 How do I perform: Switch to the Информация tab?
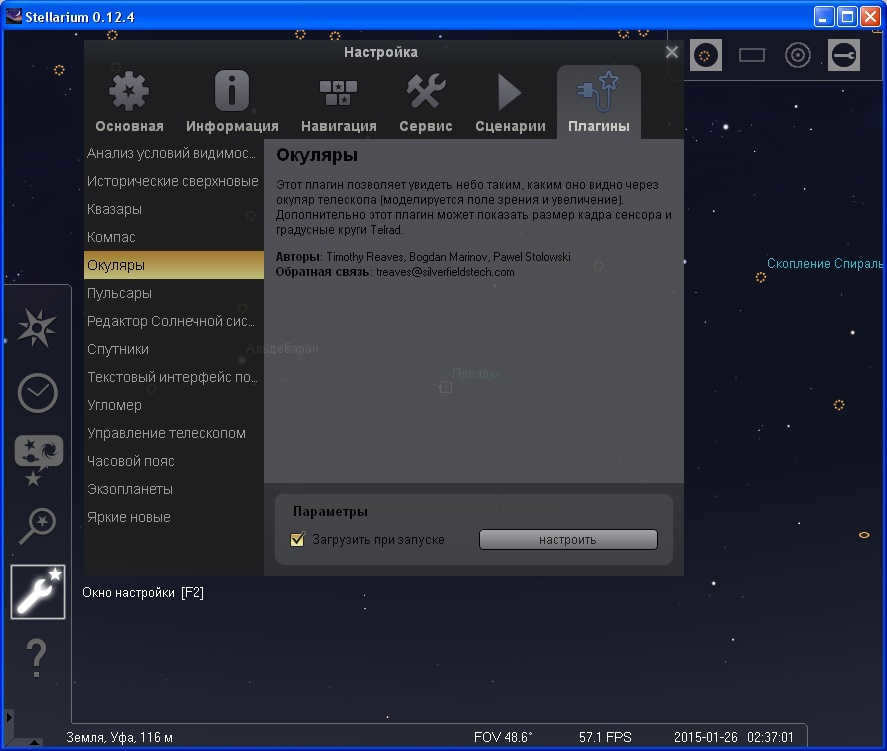tap(232, 102)
